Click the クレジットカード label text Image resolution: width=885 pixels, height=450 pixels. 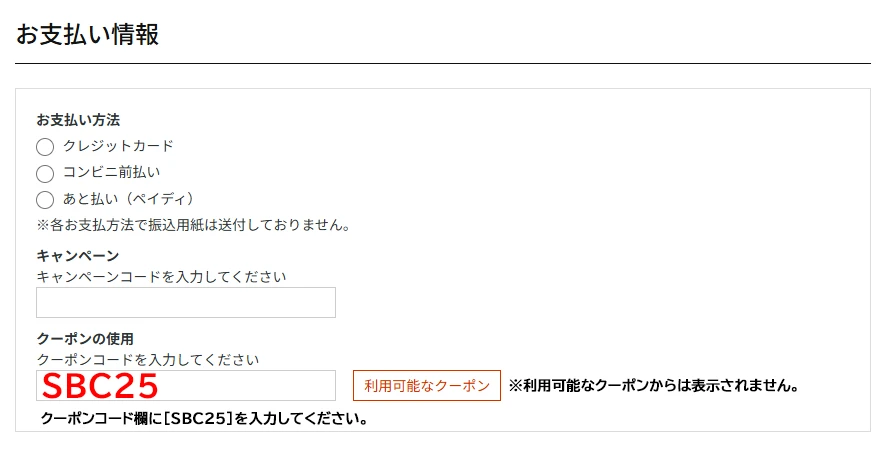(x=118, y=146)
